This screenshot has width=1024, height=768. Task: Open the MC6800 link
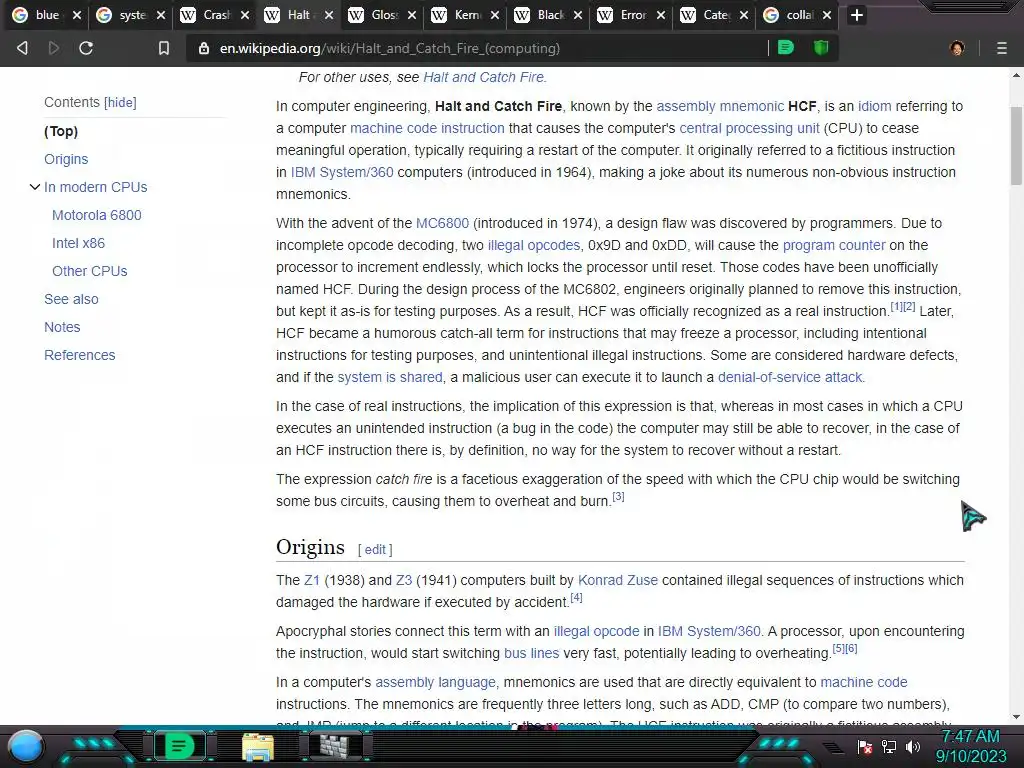coord(442,223)
